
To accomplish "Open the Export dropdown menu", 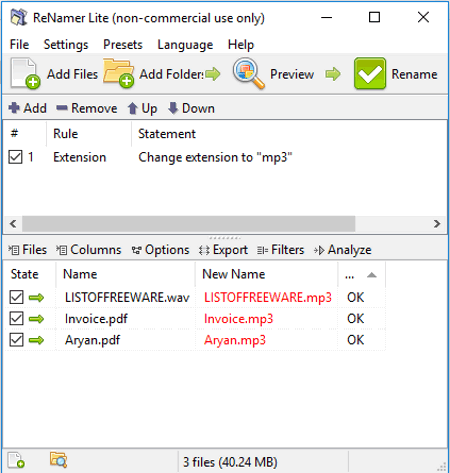I will click(x=223, y=250).
